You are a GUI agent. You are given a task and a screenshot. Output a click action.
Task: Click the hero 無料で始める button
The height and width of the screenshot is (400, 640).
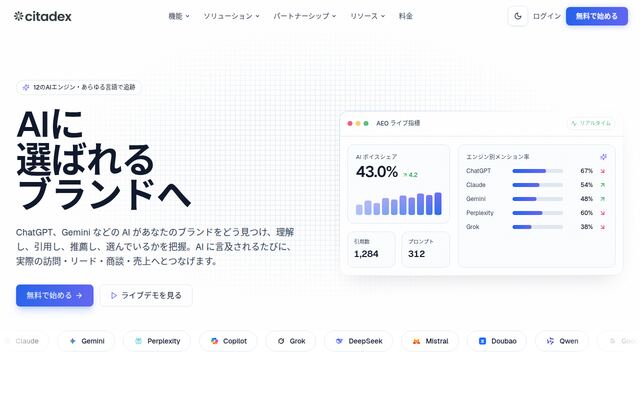55,295
